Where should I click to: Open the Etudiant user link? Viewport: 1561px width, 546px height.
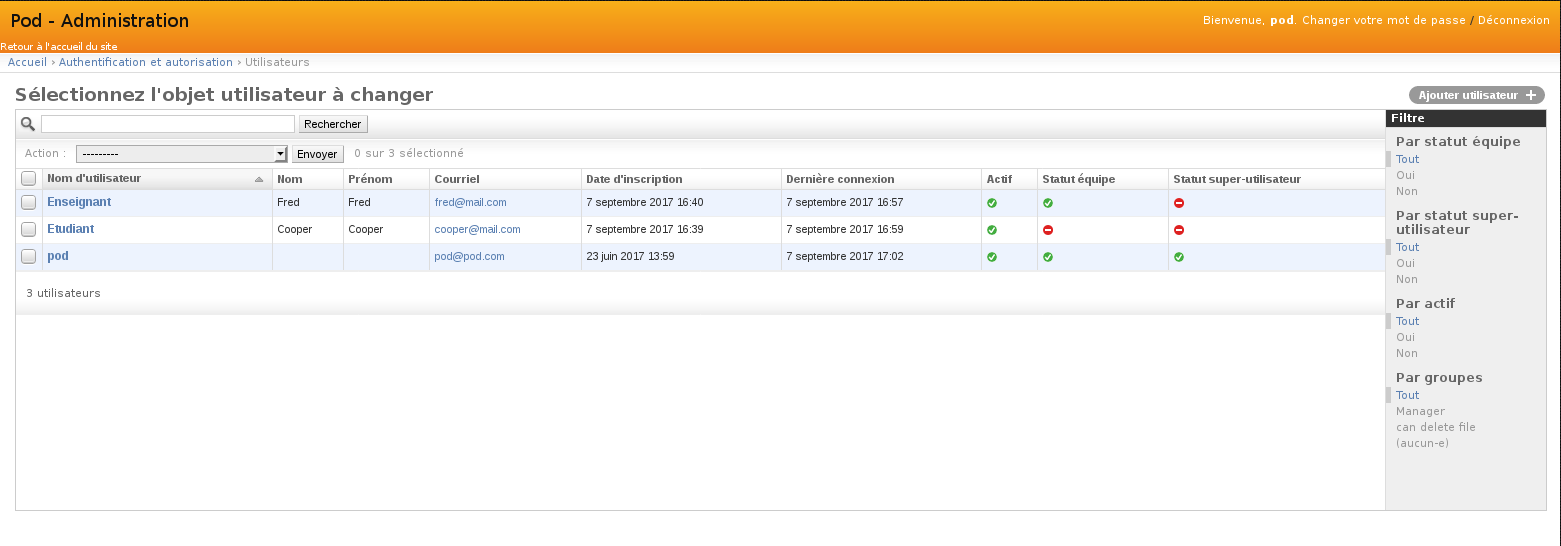pos(71,229)
